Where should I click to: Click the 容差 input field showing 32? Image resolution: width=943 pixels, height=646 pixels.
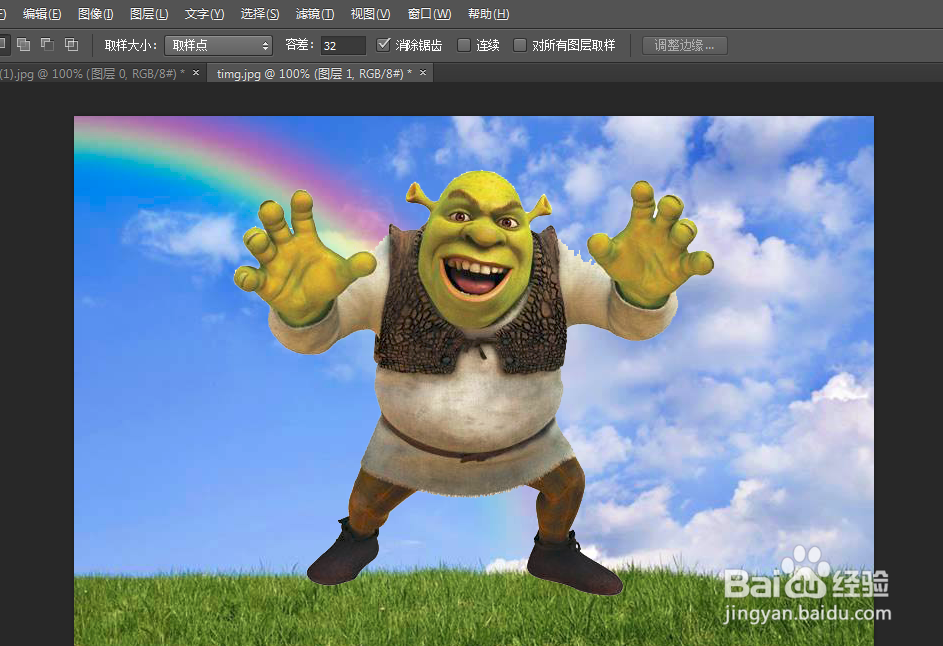(343, 46)
